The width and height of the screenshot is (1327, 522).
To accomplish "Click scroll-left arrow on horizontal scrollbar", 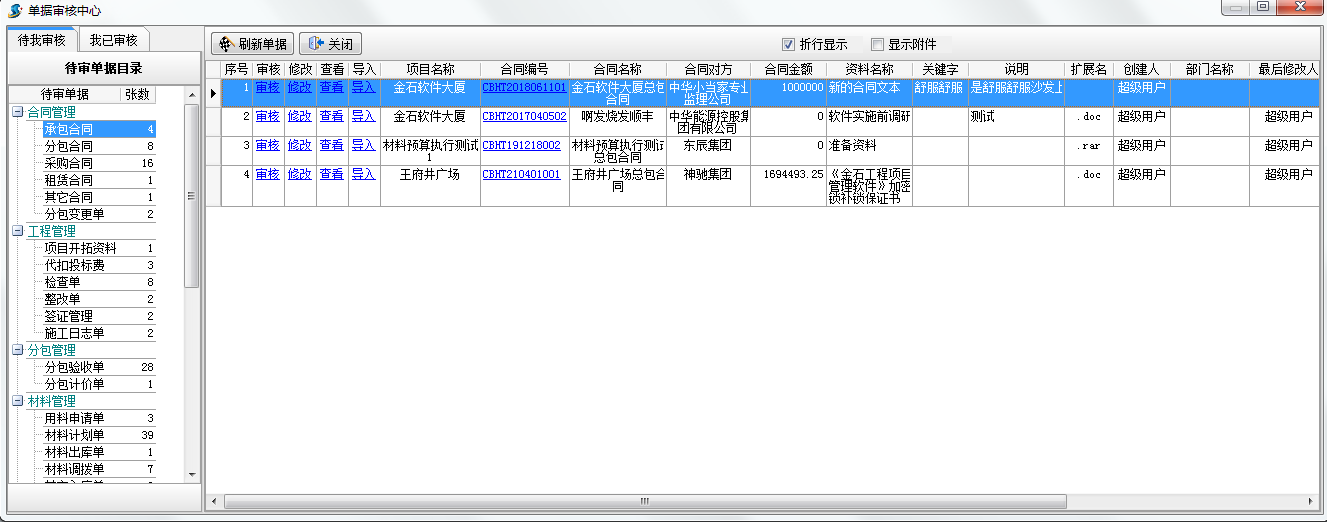I will 213,500.
